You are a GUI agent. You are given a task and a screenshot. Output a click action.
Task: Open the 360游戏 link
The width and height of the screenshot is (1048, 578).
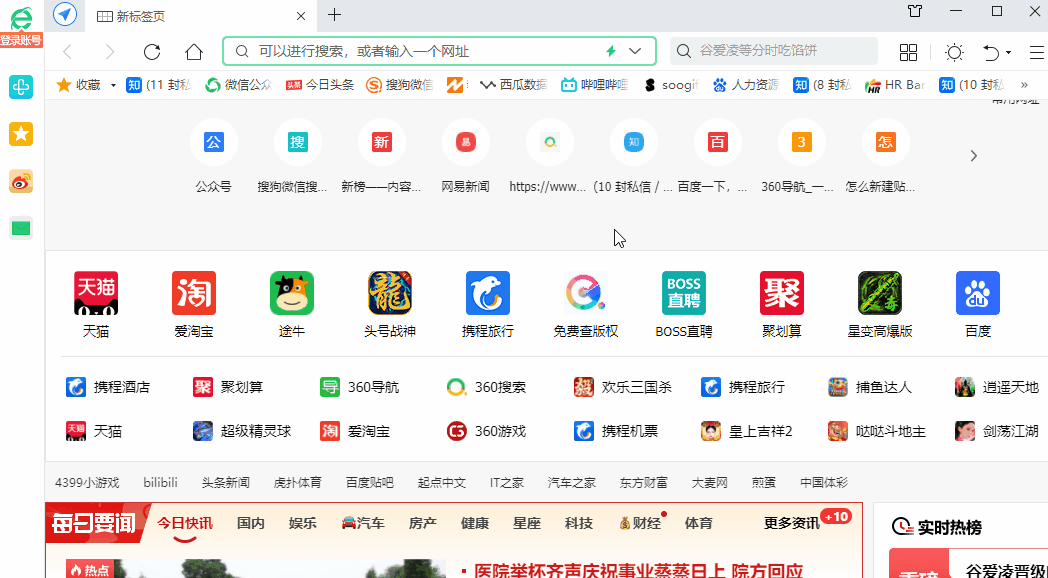[486, 431]
